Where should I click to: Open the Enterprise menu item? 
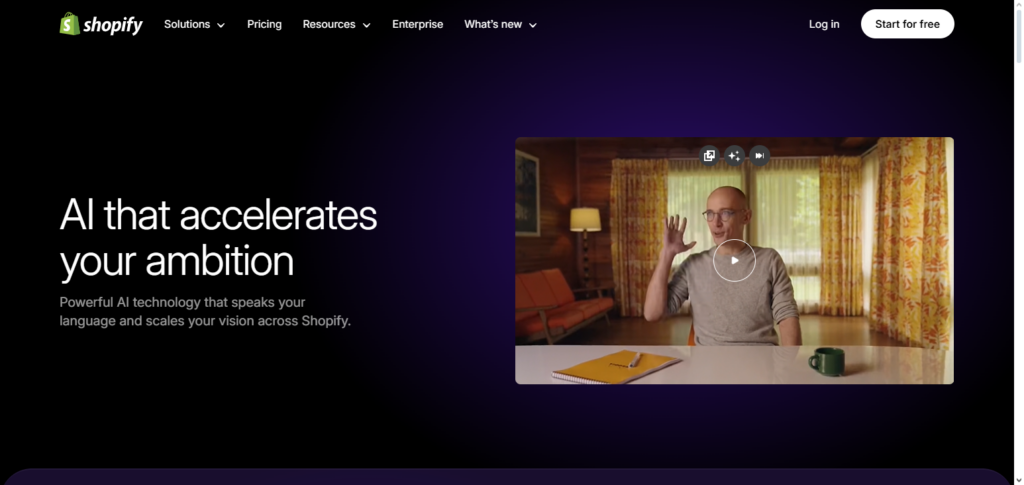417,24
